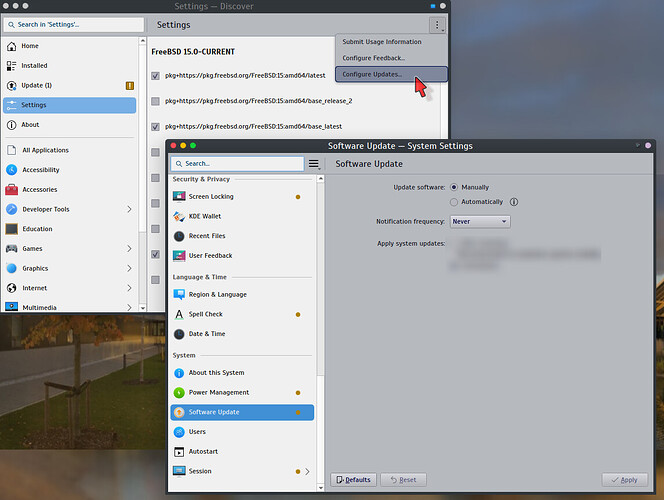Select Software Update in System Settings sidebar
Image resolution: width=664 pixels, height=500 pixels.
point(242,412)
